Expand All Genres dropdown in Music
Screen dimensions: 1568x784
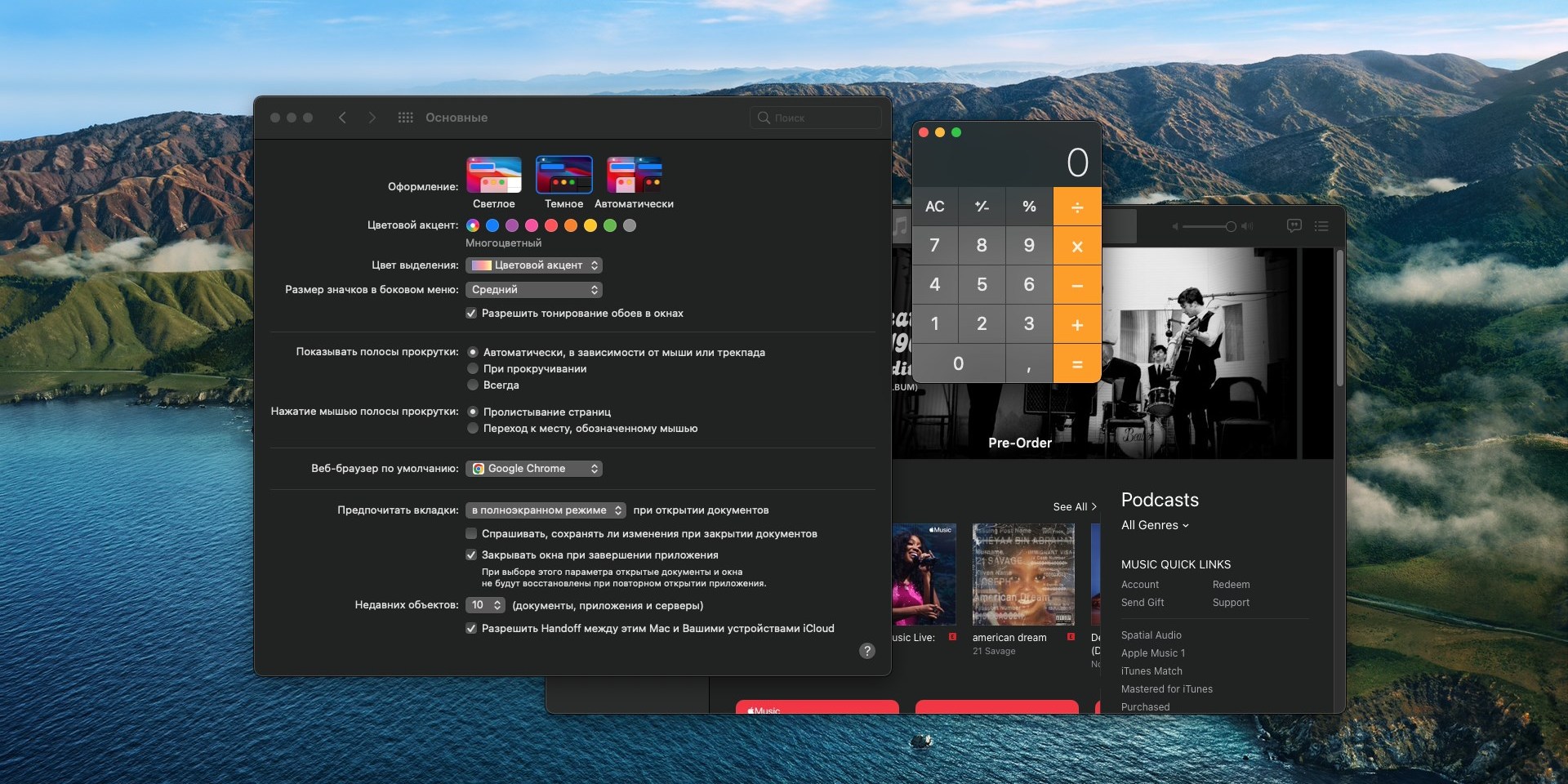[x=1155, y=525]
